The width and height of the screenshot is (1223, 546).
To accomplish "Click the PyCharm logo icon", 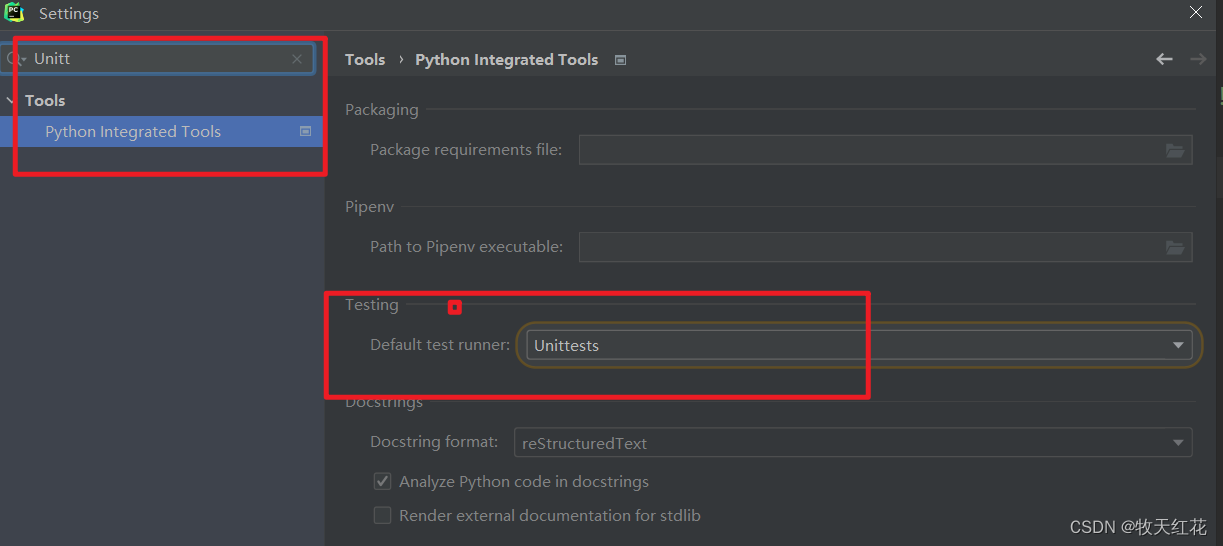I will pos(14,13).
